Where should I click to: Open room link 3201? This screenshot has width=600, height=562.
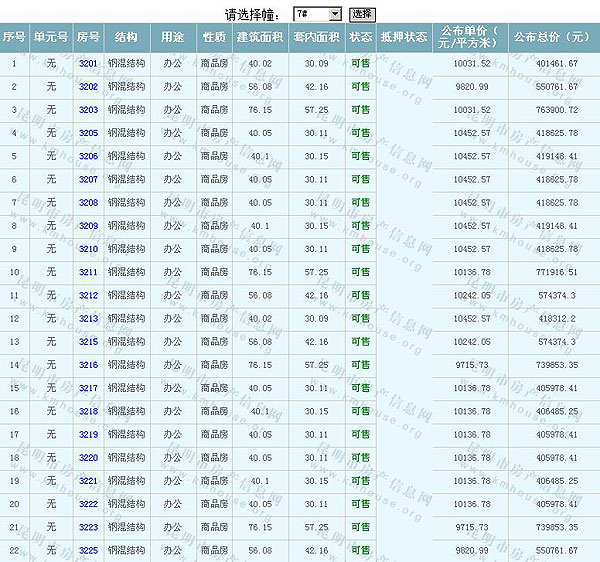point(88,64)
